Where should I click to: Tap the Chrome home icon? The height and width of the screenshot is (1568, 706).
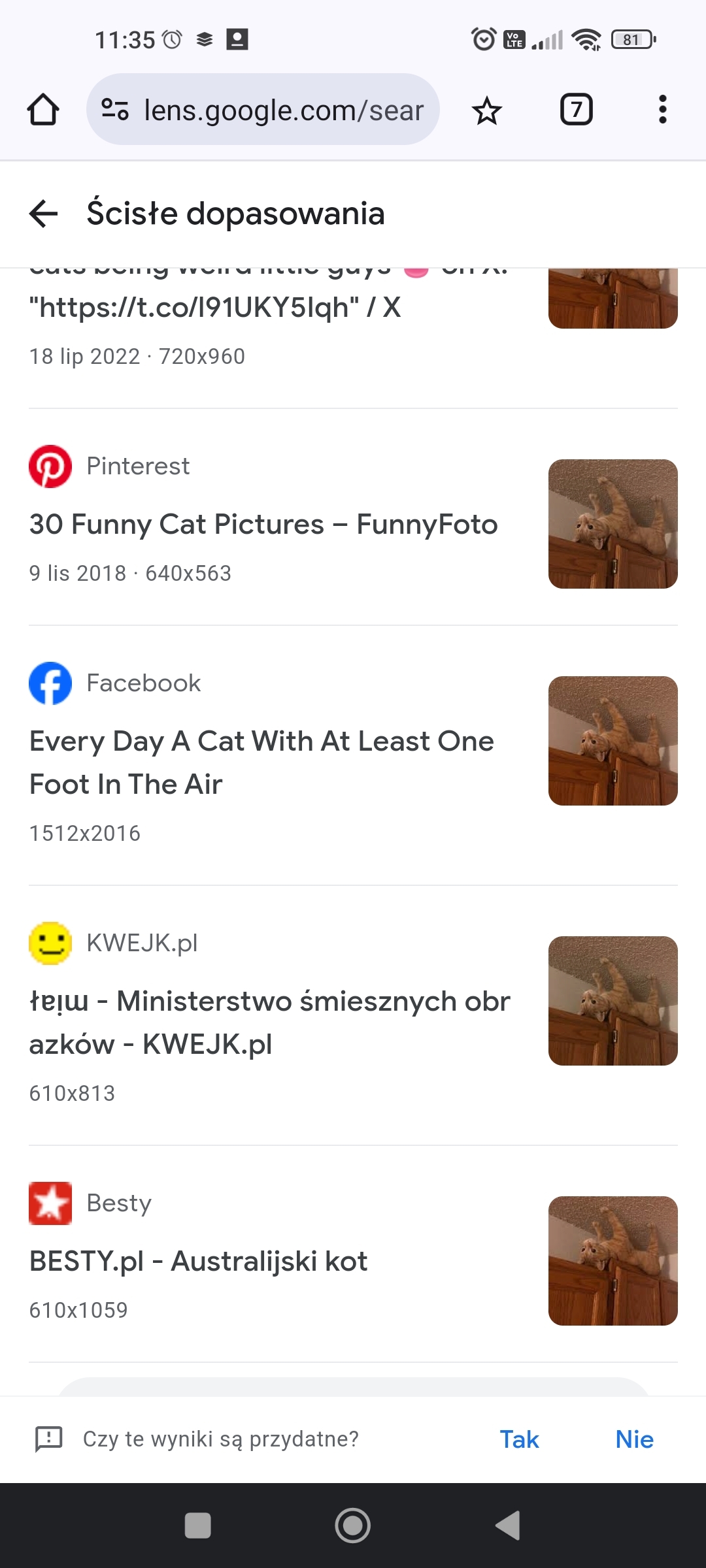coord(43,110)
